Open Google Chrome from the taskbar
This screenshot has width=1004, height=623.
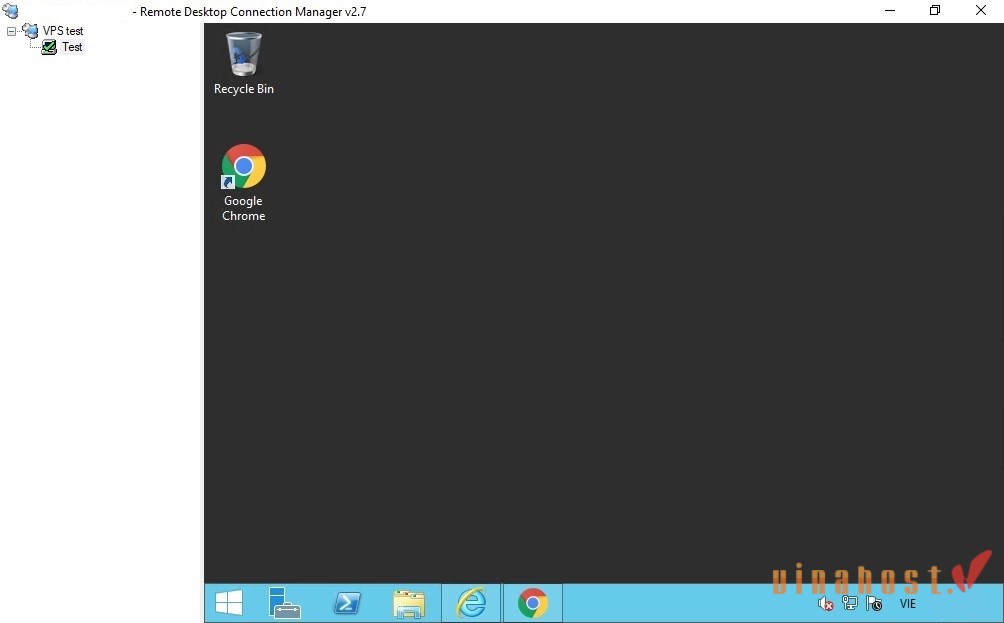pos(533,603)
